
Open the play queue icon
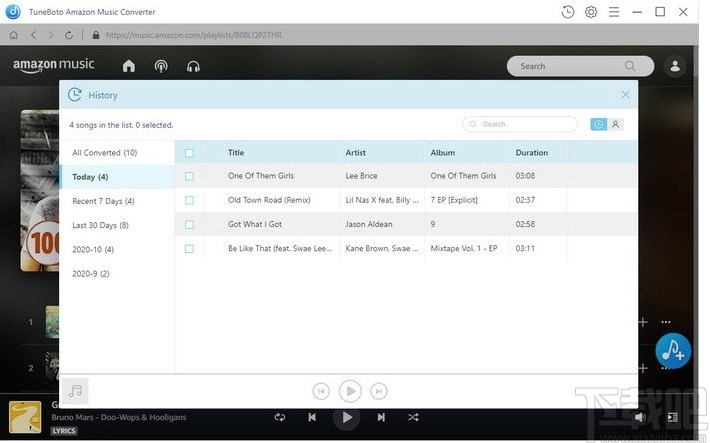pyautogui.click(x=672, y=417)
